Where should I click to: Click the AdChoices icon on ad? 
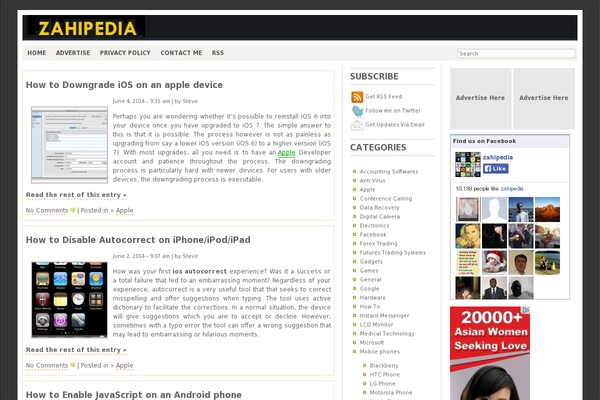pos(526,310)
